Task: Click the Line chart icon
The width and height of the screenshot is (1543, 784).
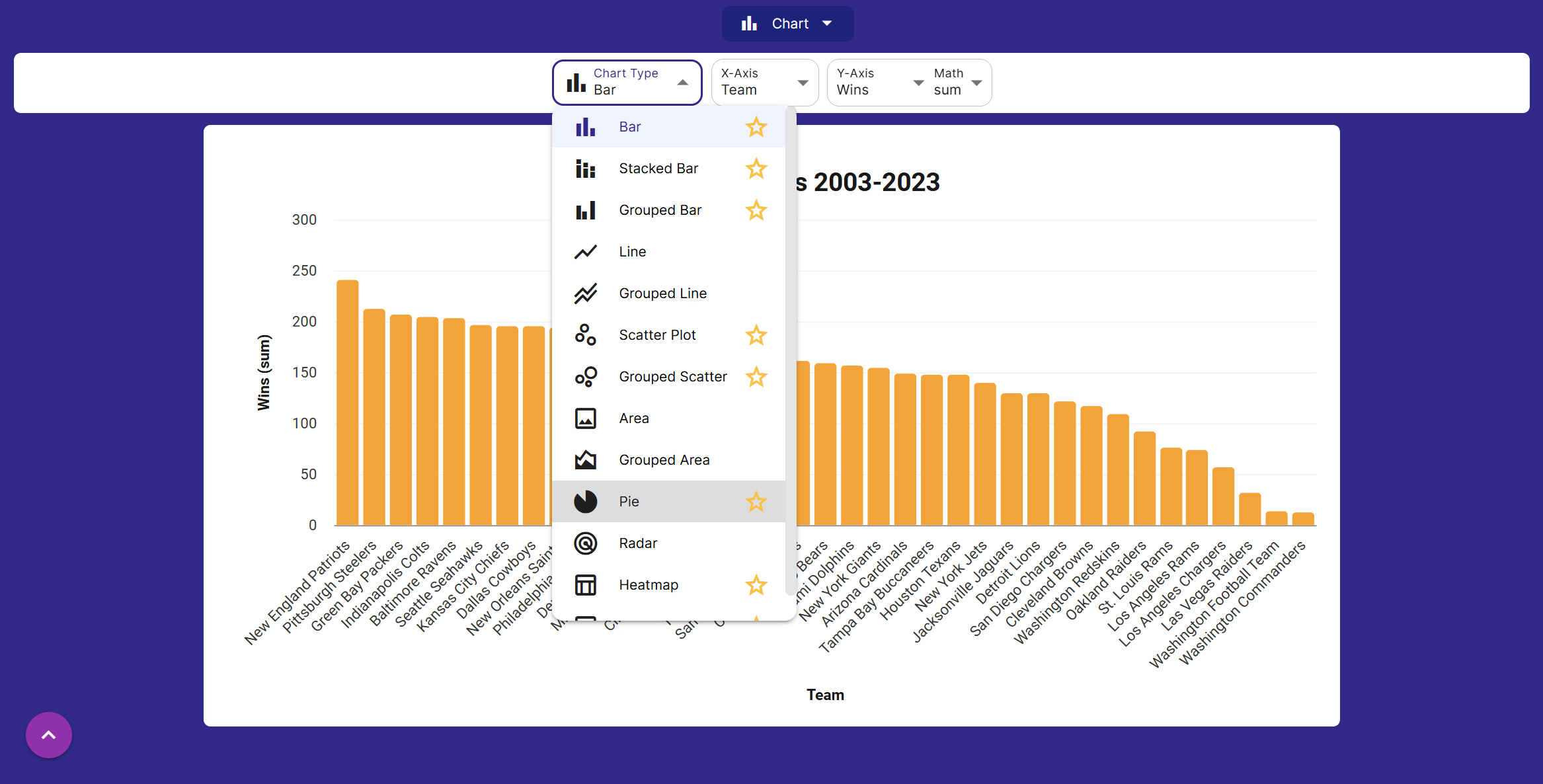Action: tap(585, 252)
